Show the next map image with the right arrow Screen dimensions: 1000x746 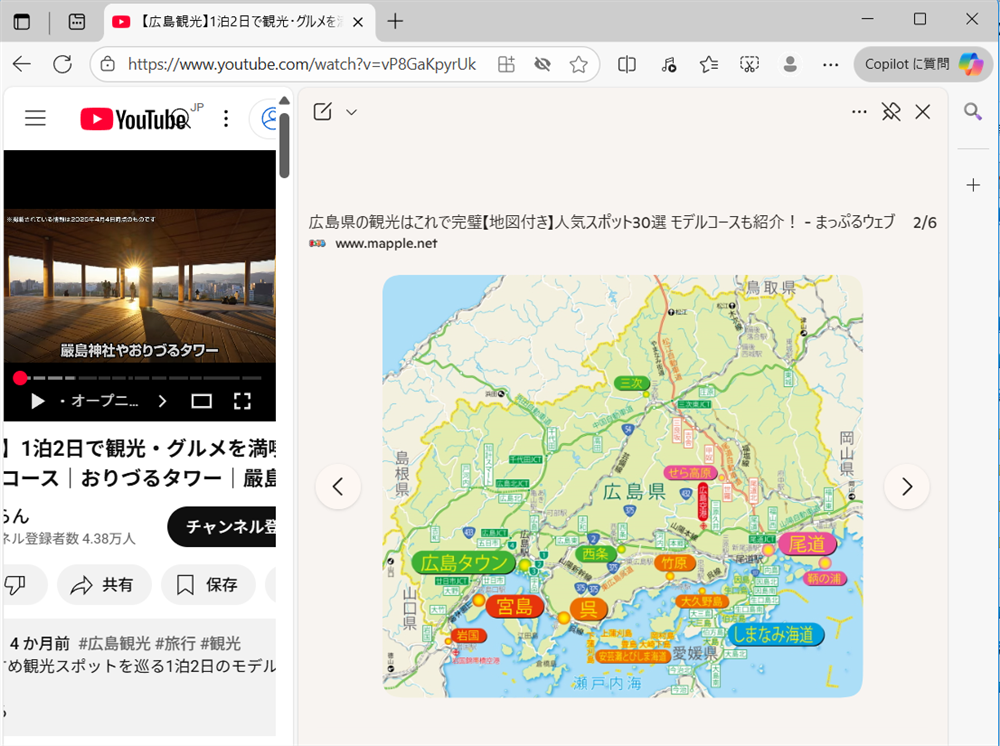(906, 487)
